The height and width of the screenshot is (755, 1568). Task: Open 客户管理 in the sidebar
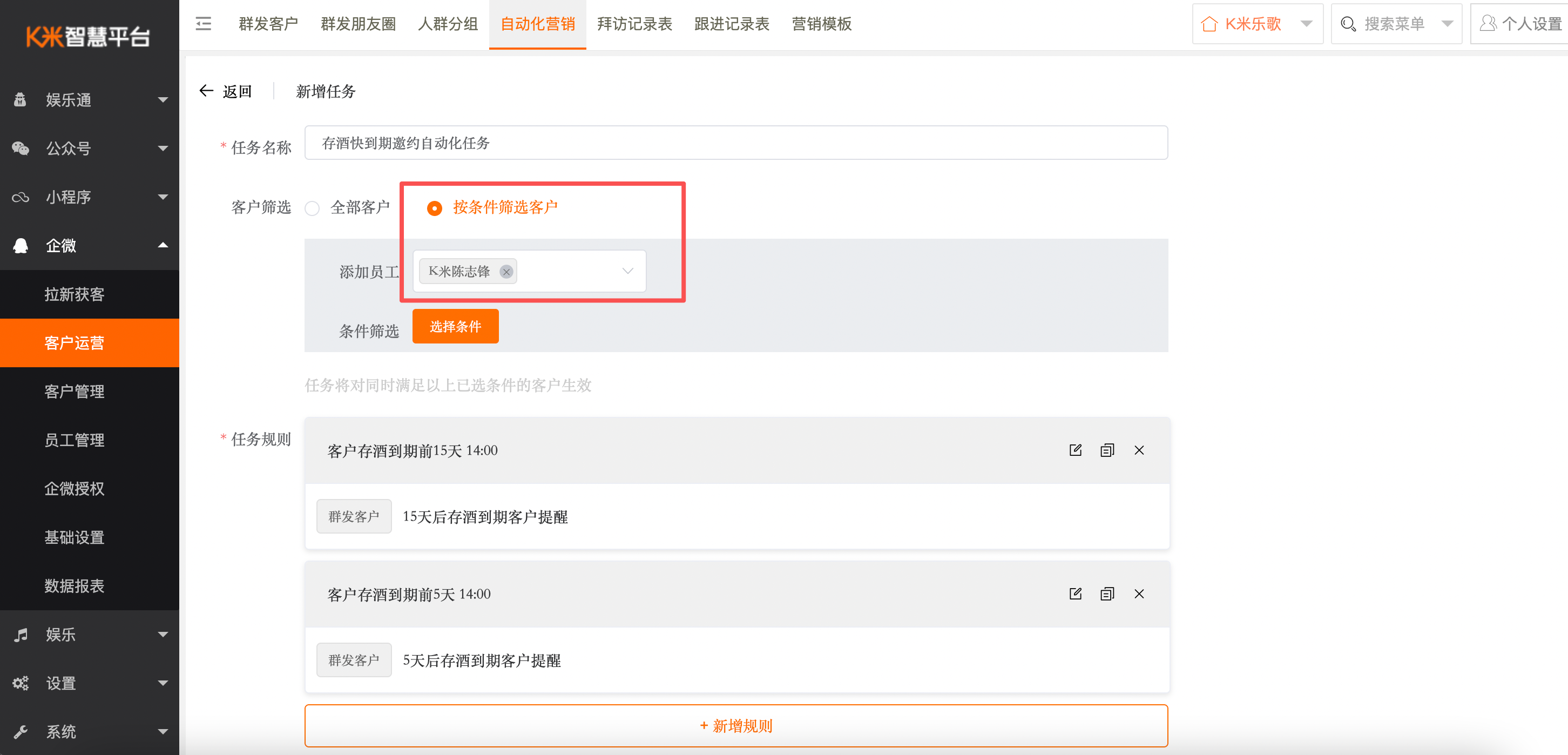pos(75,391)
